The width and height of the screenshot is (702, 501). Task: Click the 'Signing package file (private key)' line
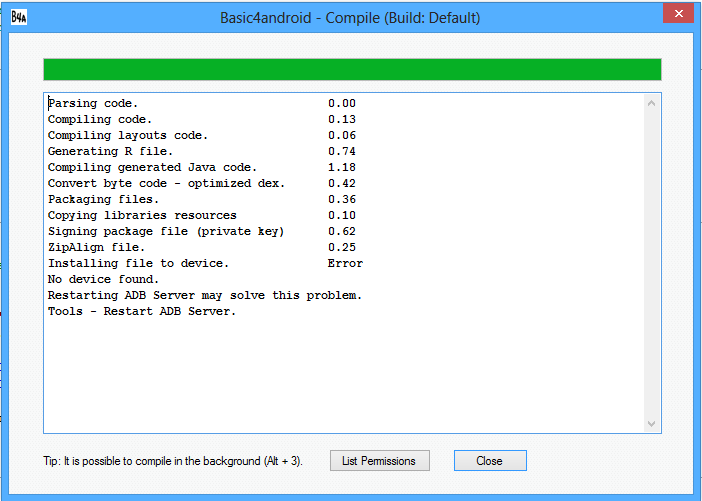[166, 231]
